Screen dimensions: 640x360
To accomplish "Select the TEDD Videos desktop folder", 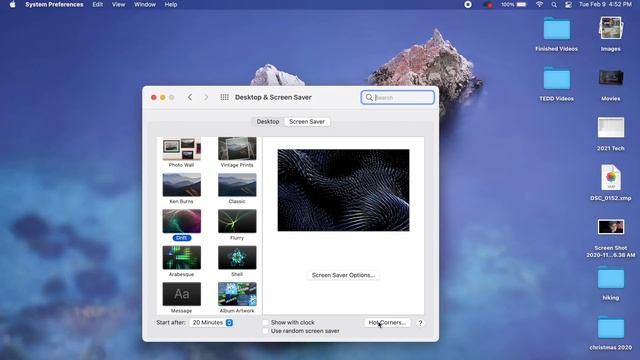I will point(557,84).
